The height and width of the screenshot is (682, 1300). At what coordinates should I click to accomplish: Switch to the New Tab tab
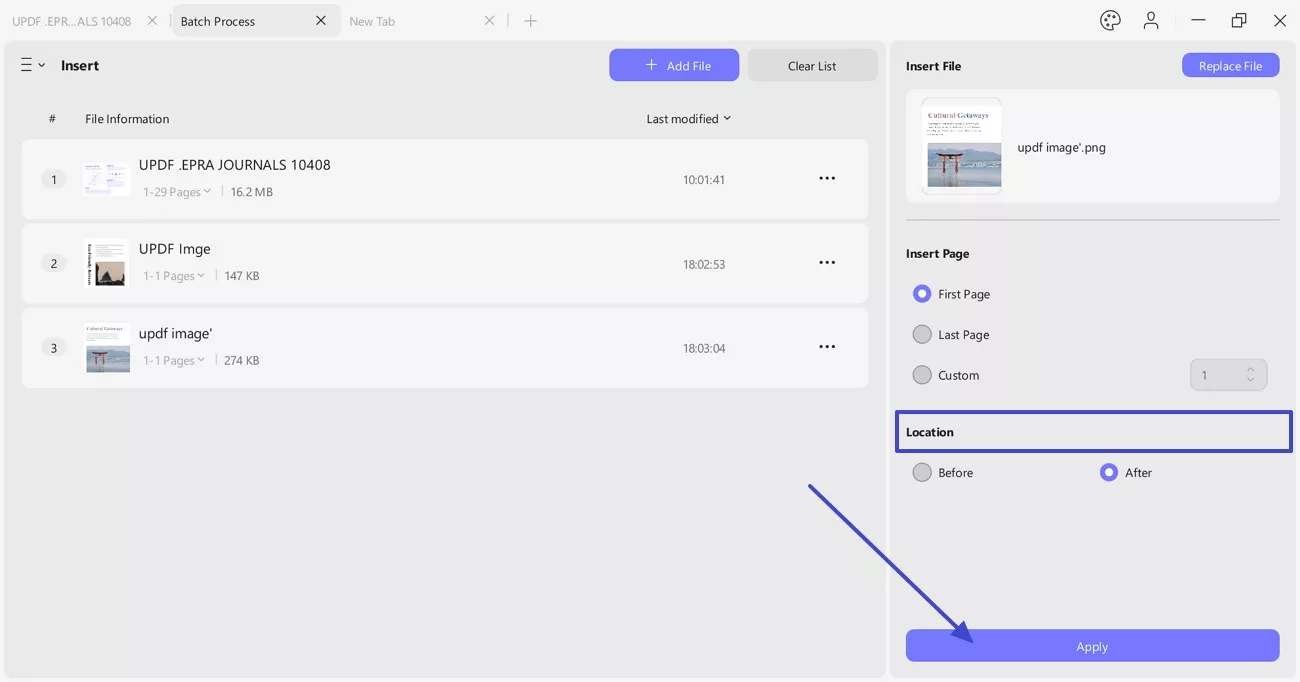click(x=372, y=21)
